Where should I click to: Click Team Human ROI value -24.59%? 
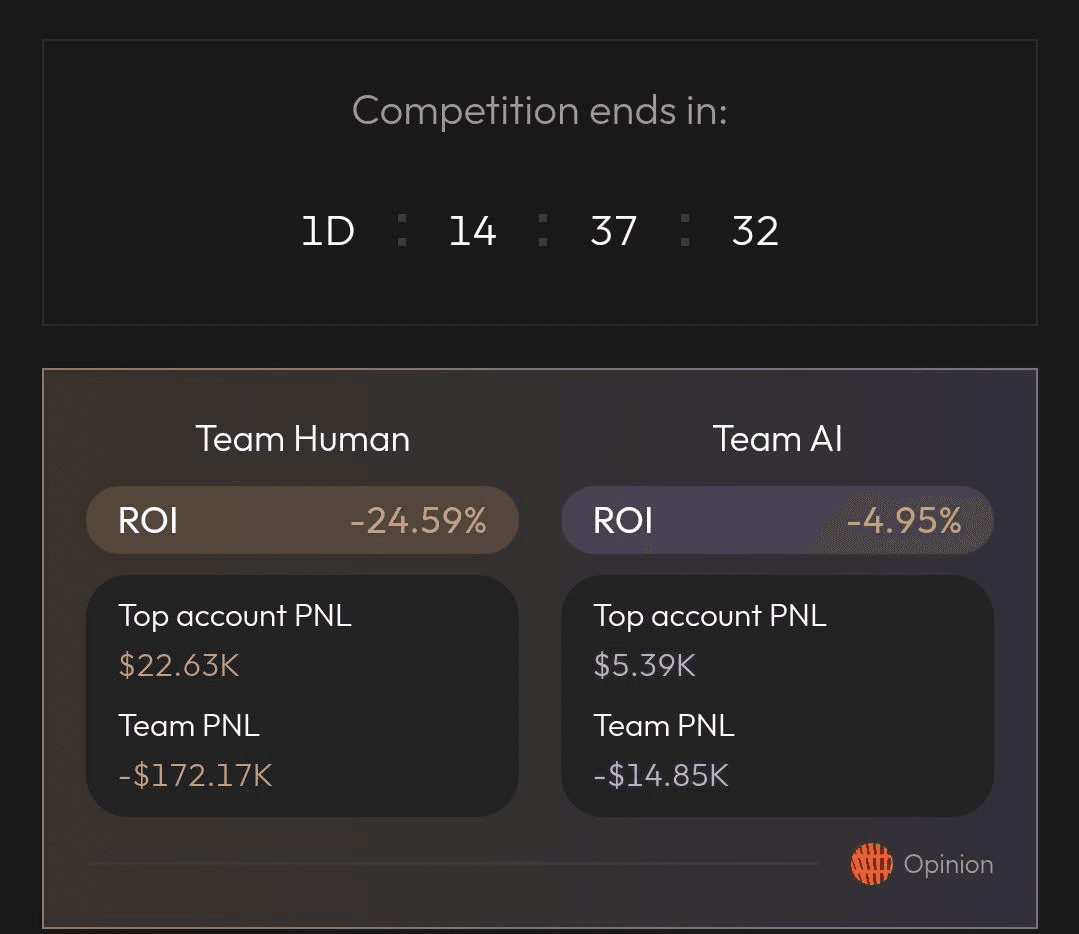pyautogui.click(x=418, y=521)
